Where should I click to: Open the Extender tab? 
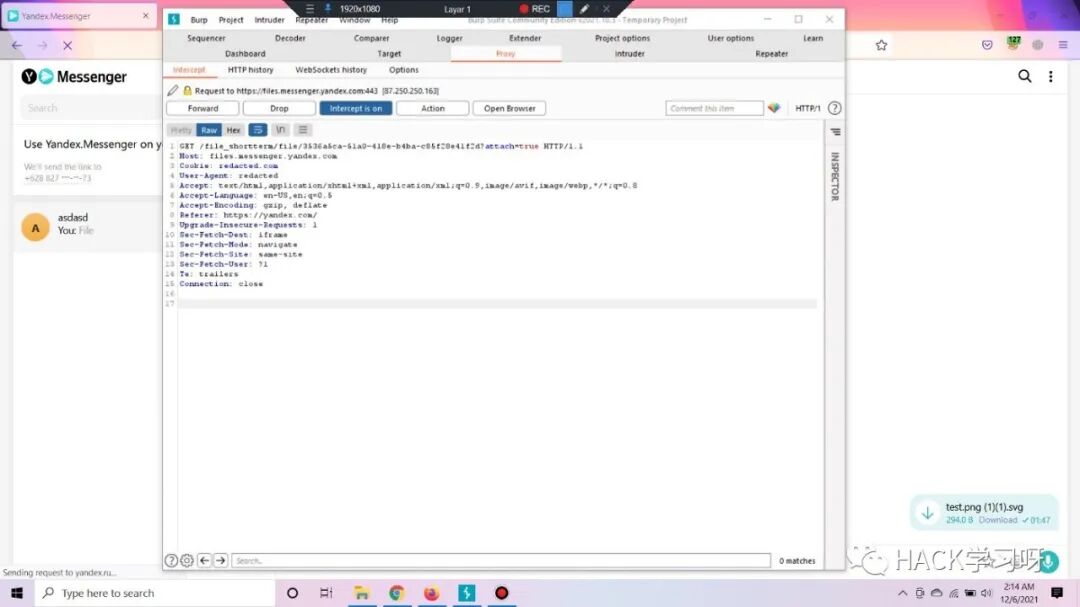click(x=525, y=39)
